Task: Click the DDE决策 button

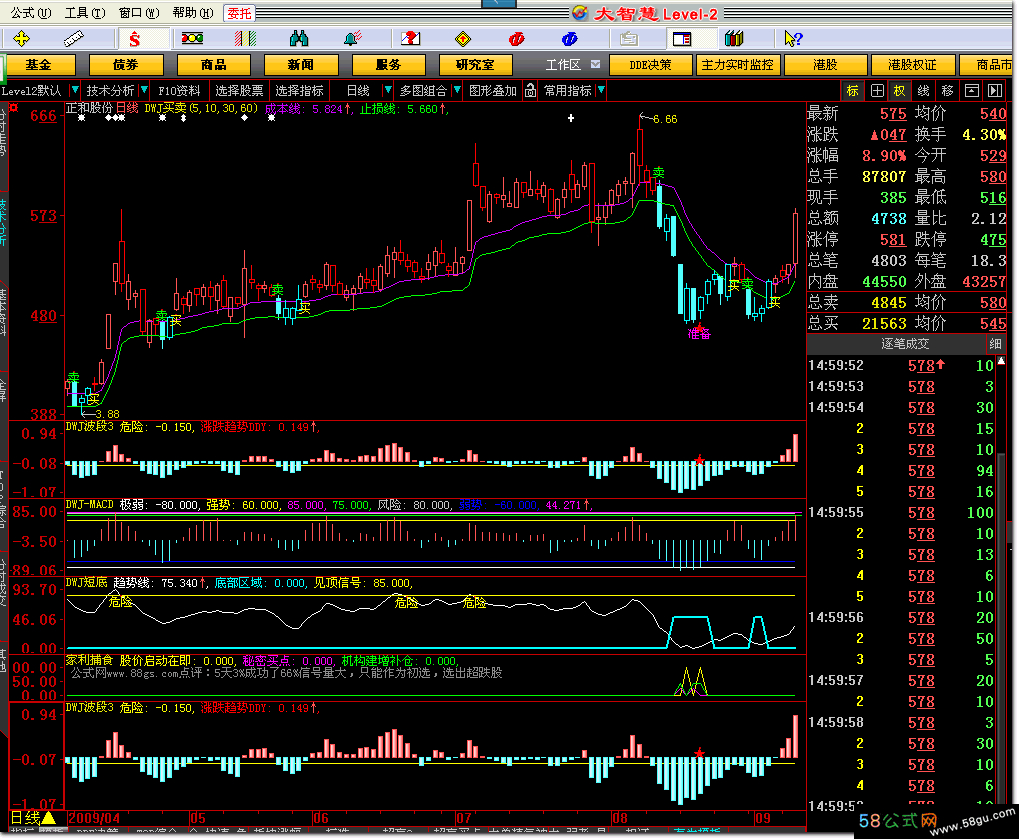Action: [x=651, y=65]
